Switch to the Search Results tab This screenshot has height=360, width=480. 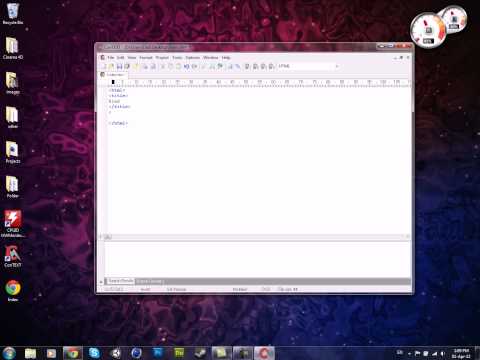click(120, 281)
